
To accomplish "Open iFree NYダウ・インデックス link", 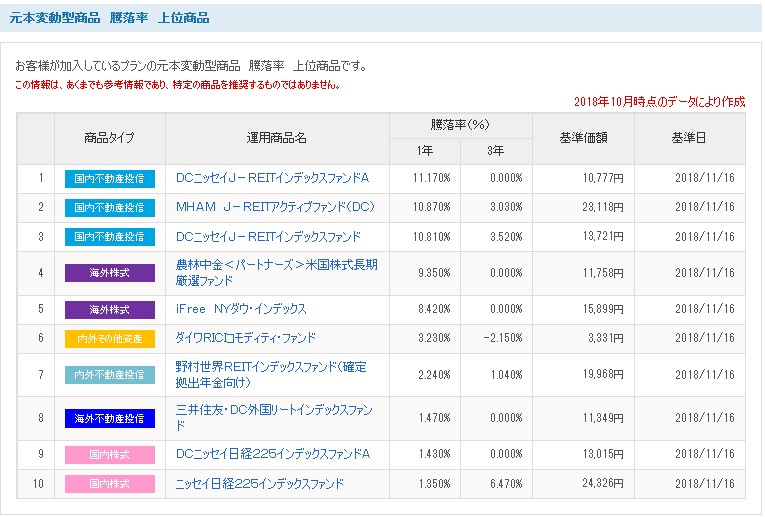I will [x=241, y=309].
